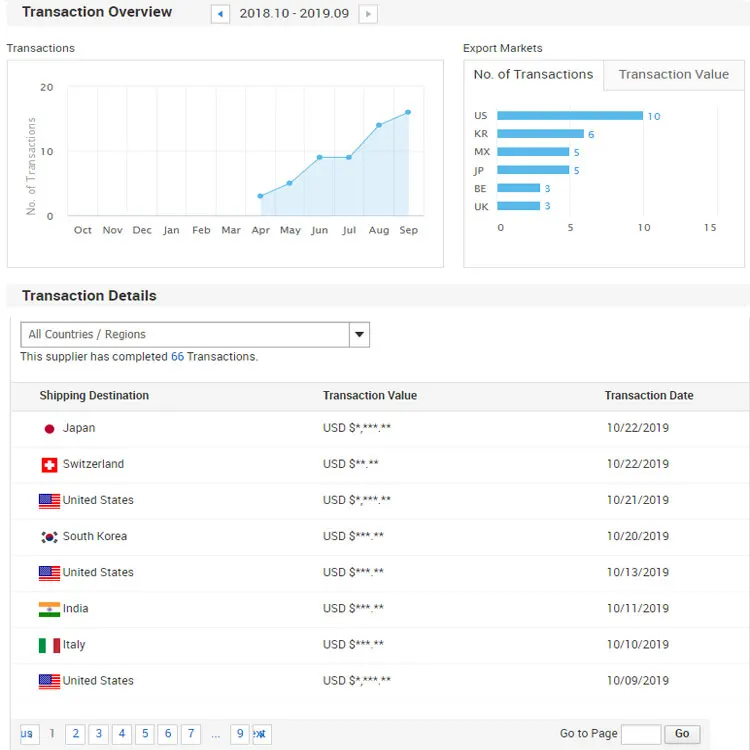The image size is (750, 750).
Task: Click the next page arrow in pagination
Action: (261, 734)
